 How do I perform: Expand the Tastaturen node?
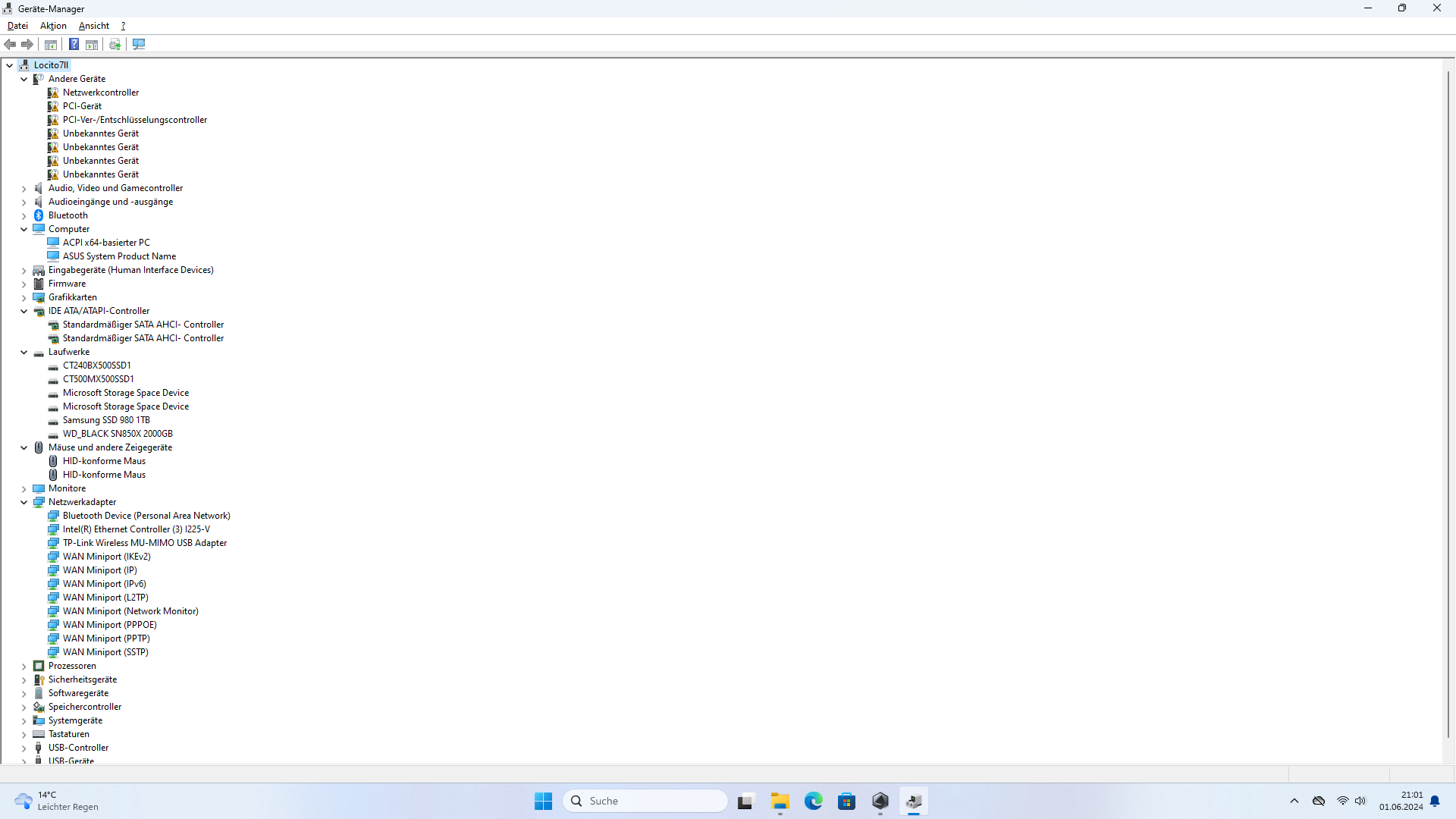click(24, 734)
